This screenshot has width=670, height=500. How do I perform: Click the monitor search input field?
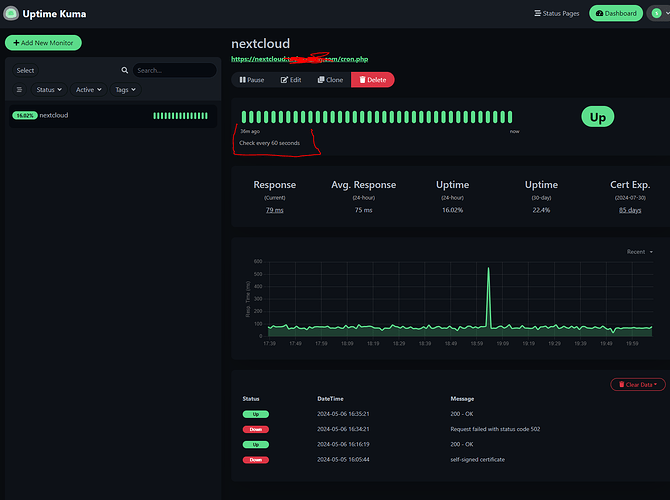[174, 71]
